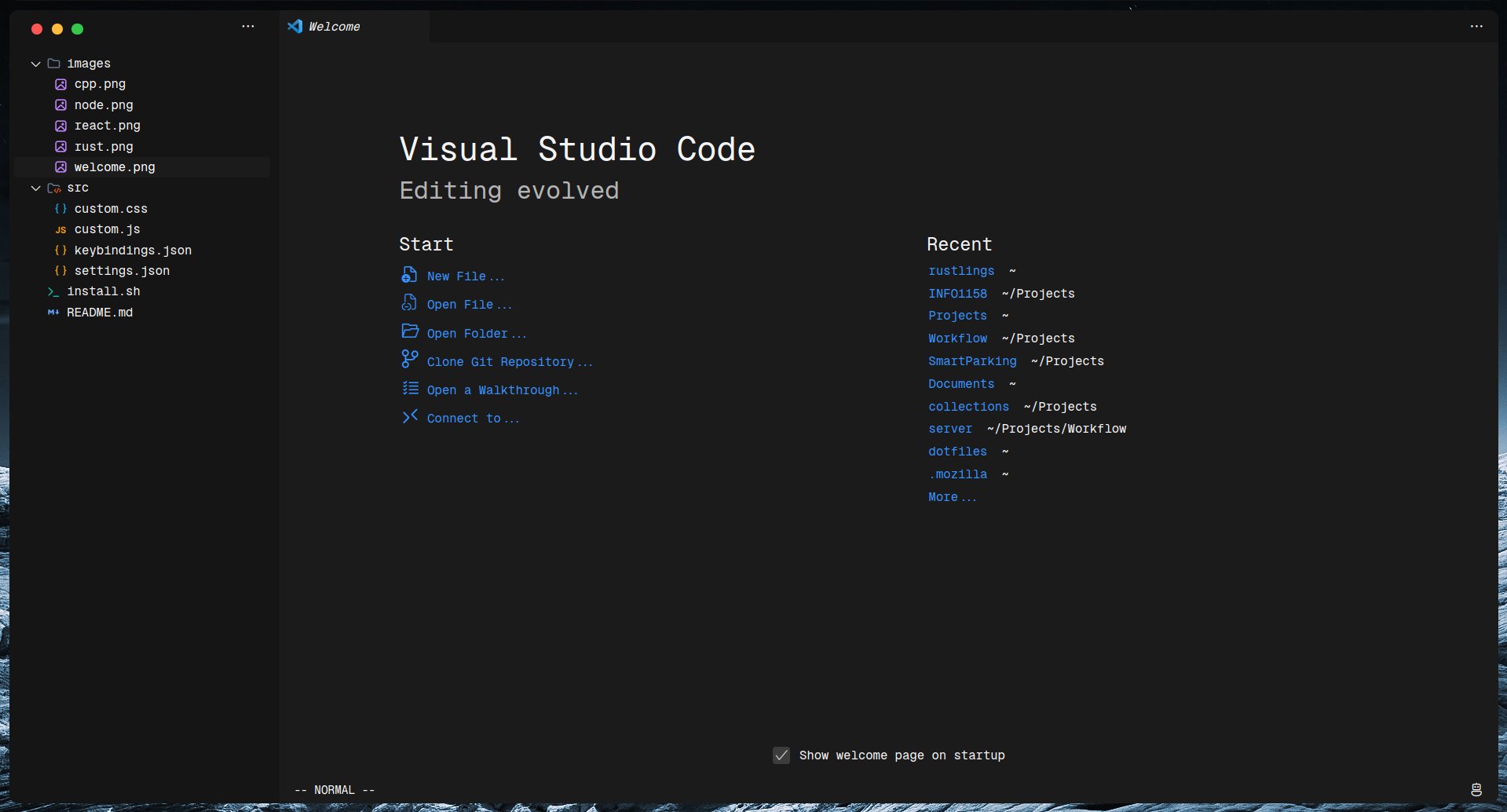Select Clone Git Repository link
This screenshot has width=1507, height=812.
510,362
